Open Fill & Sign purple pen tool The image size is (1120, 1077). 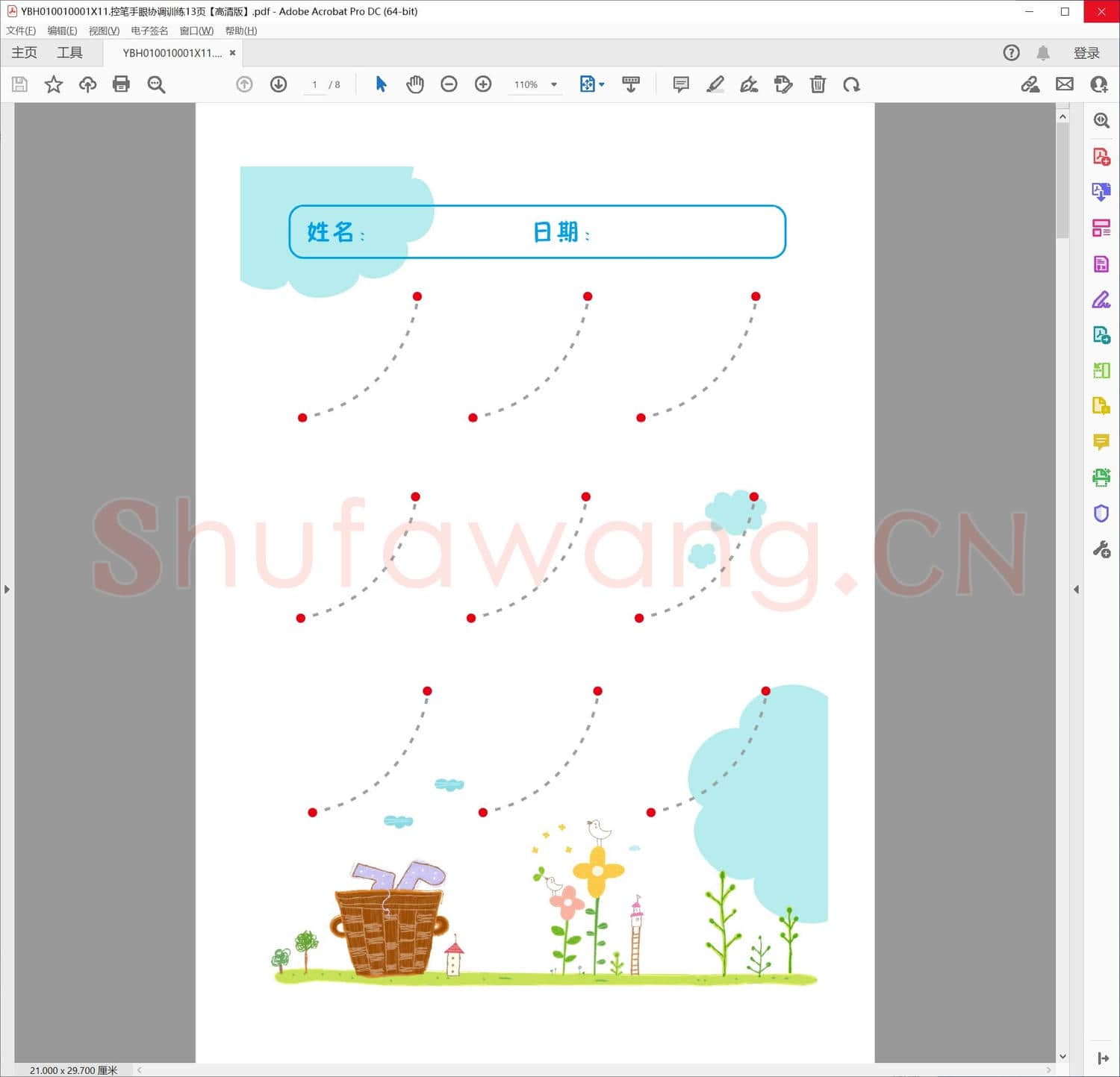tap(1101, 299)
